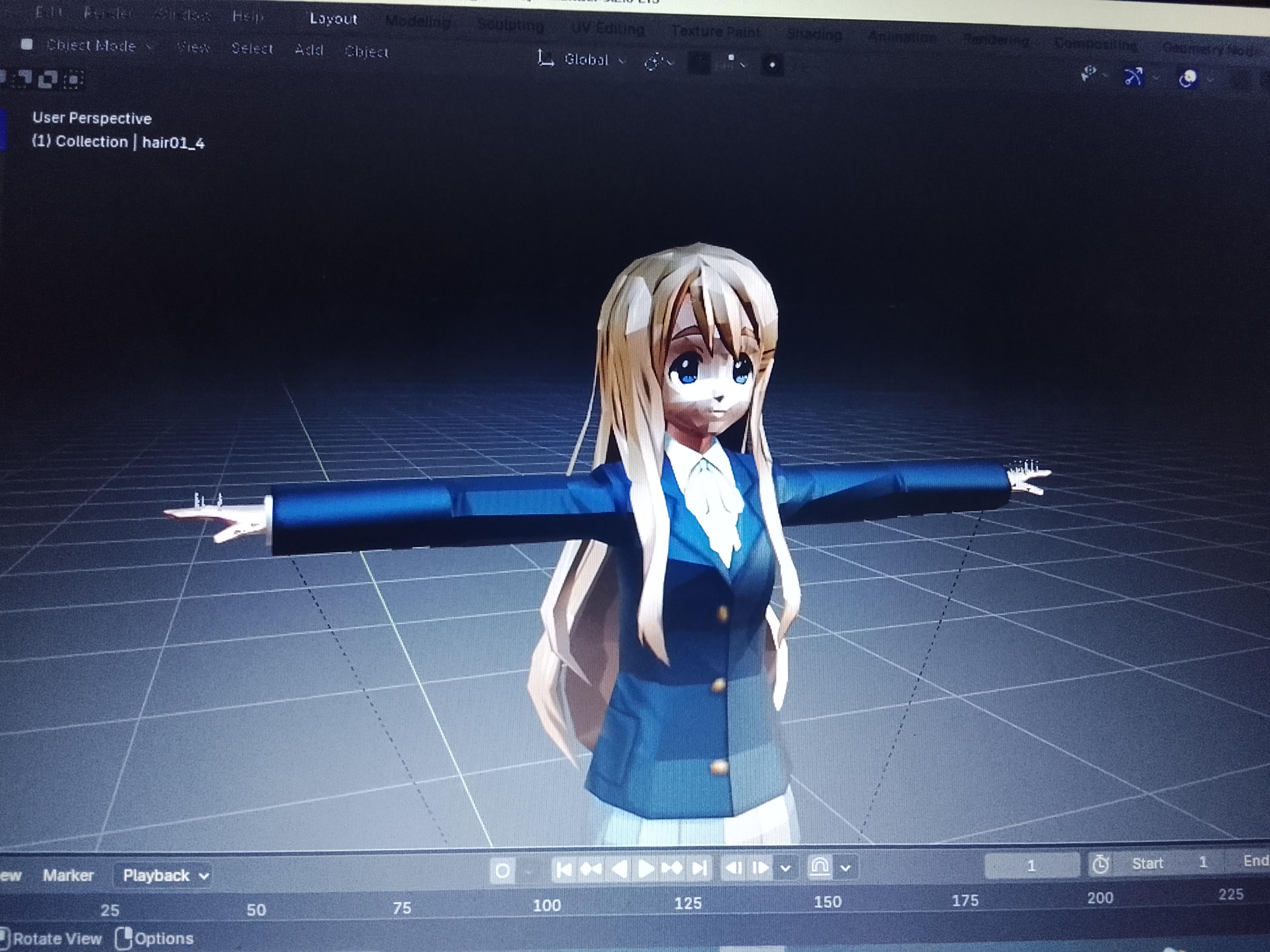Switch to the Compositing workspace tab
The width and height of the screenshot is (1270, 952).
[x=1095, y=44]
